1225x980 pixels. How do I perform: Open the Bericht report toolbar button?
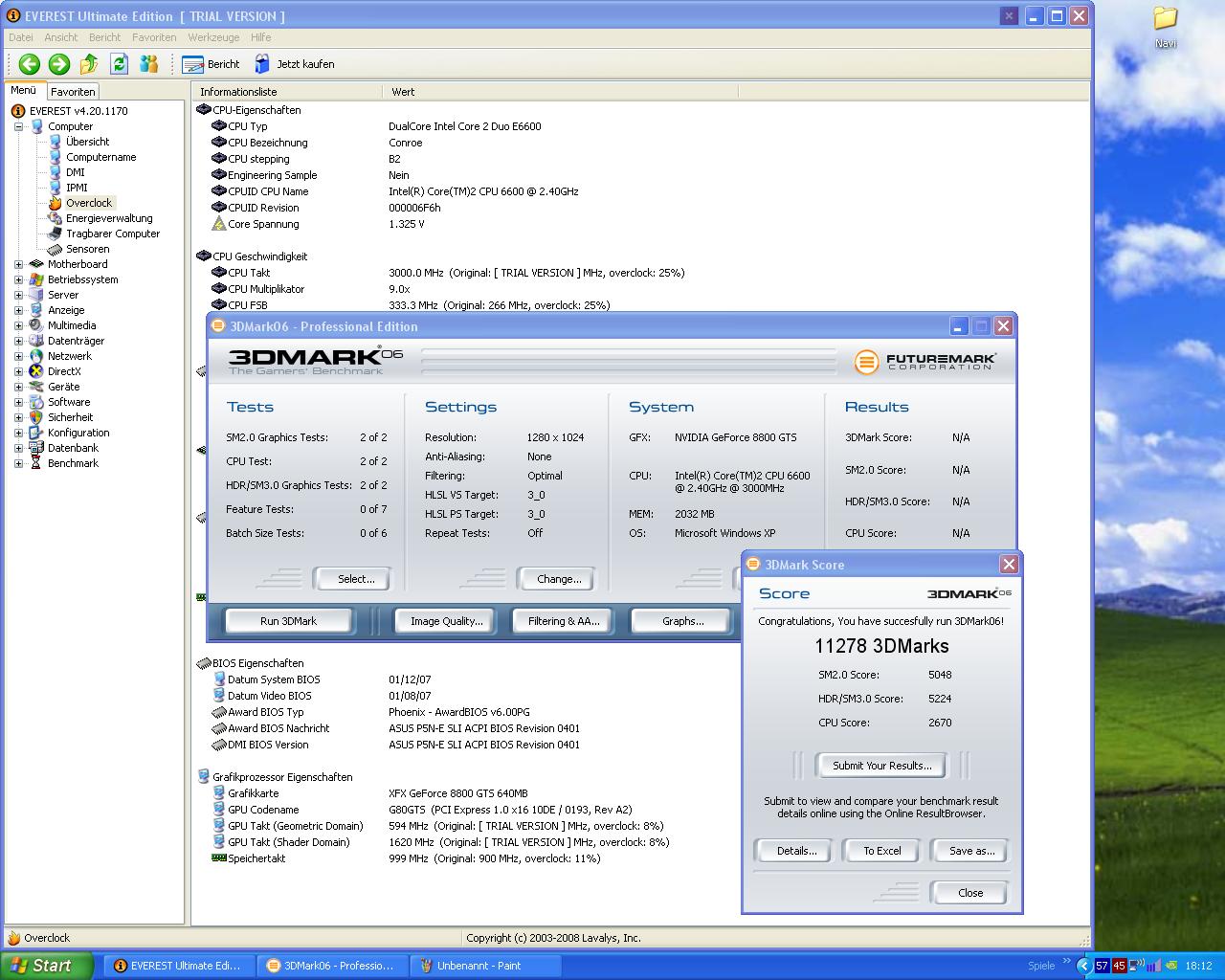[x=212, y=64]
